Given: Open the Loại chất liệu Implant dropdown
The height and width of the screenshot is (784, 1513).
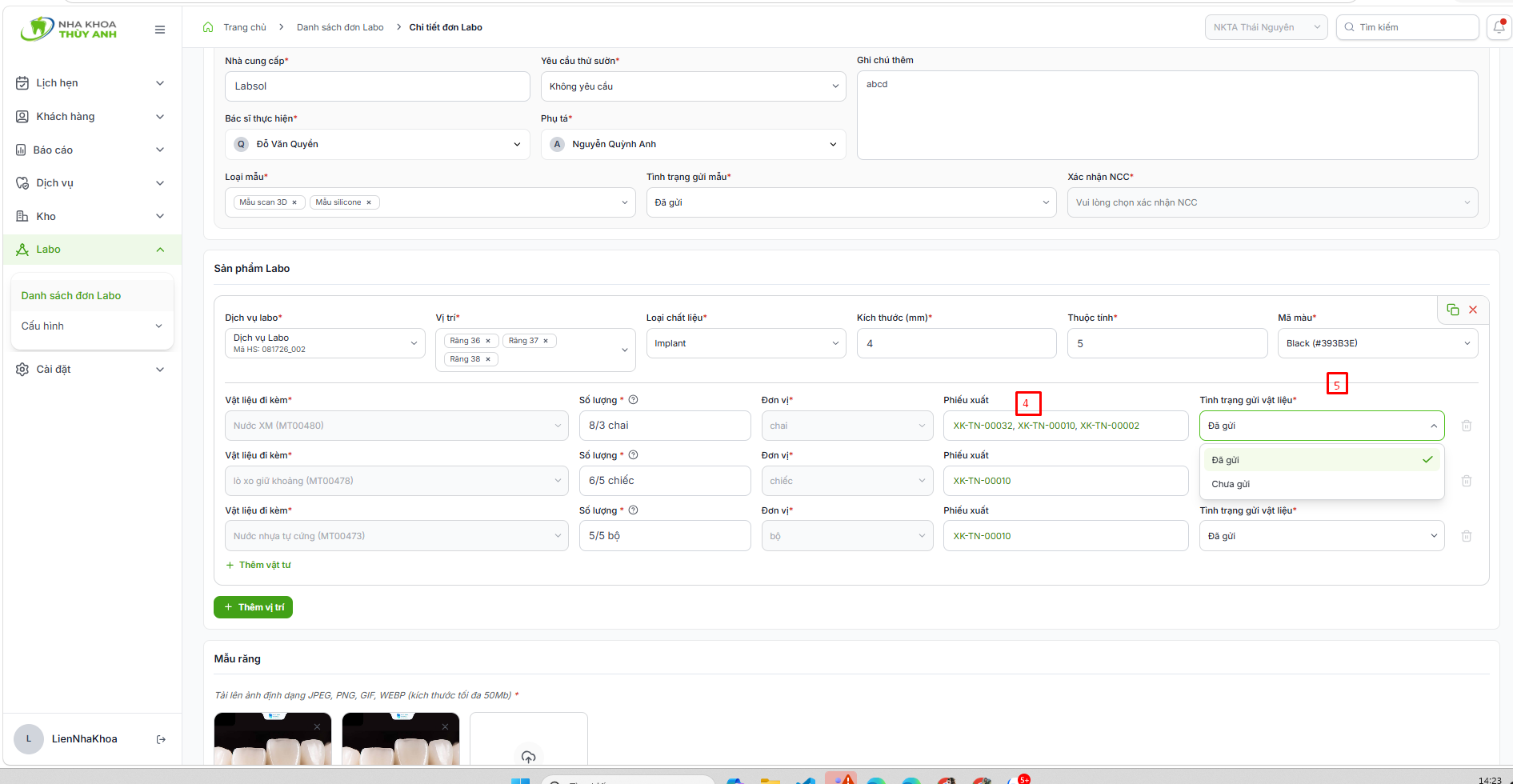Looking at the screenshot, I should click(x=746, y=343).
